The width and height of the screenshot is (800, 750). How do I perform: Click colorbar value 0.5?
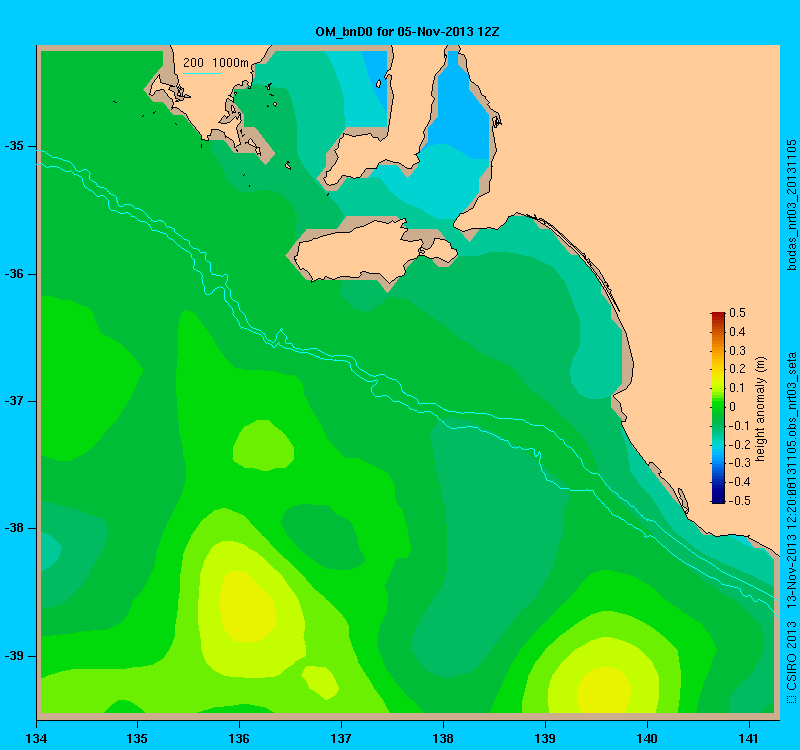[737, 313]
